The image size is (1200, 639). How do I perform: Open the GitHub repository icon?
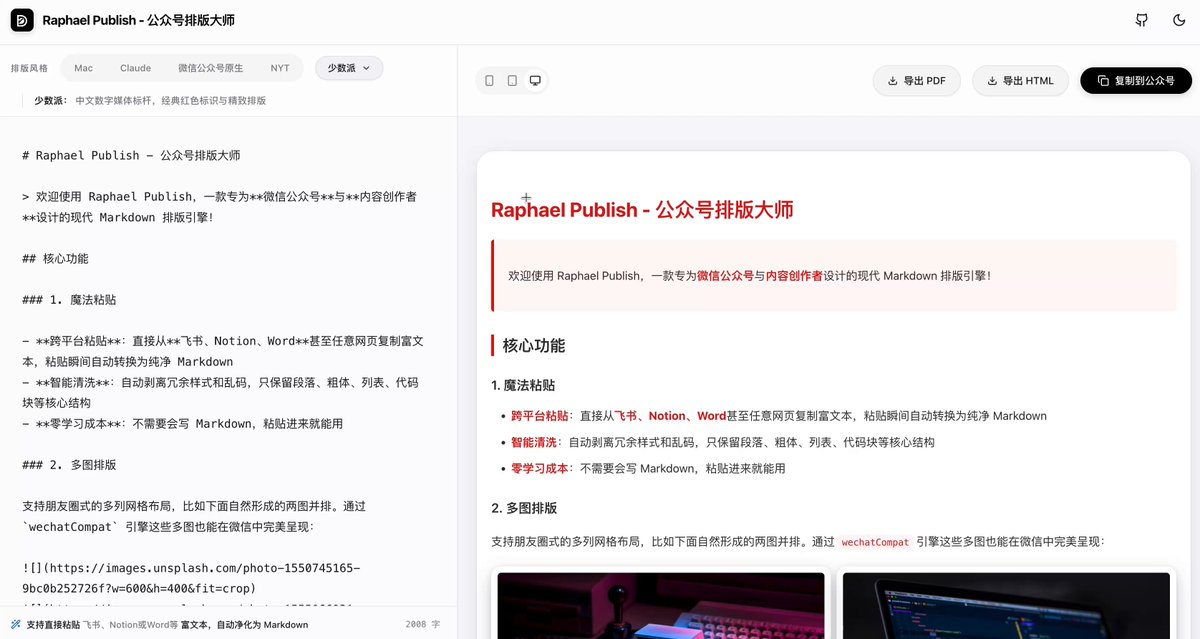tap(1142, 20)
